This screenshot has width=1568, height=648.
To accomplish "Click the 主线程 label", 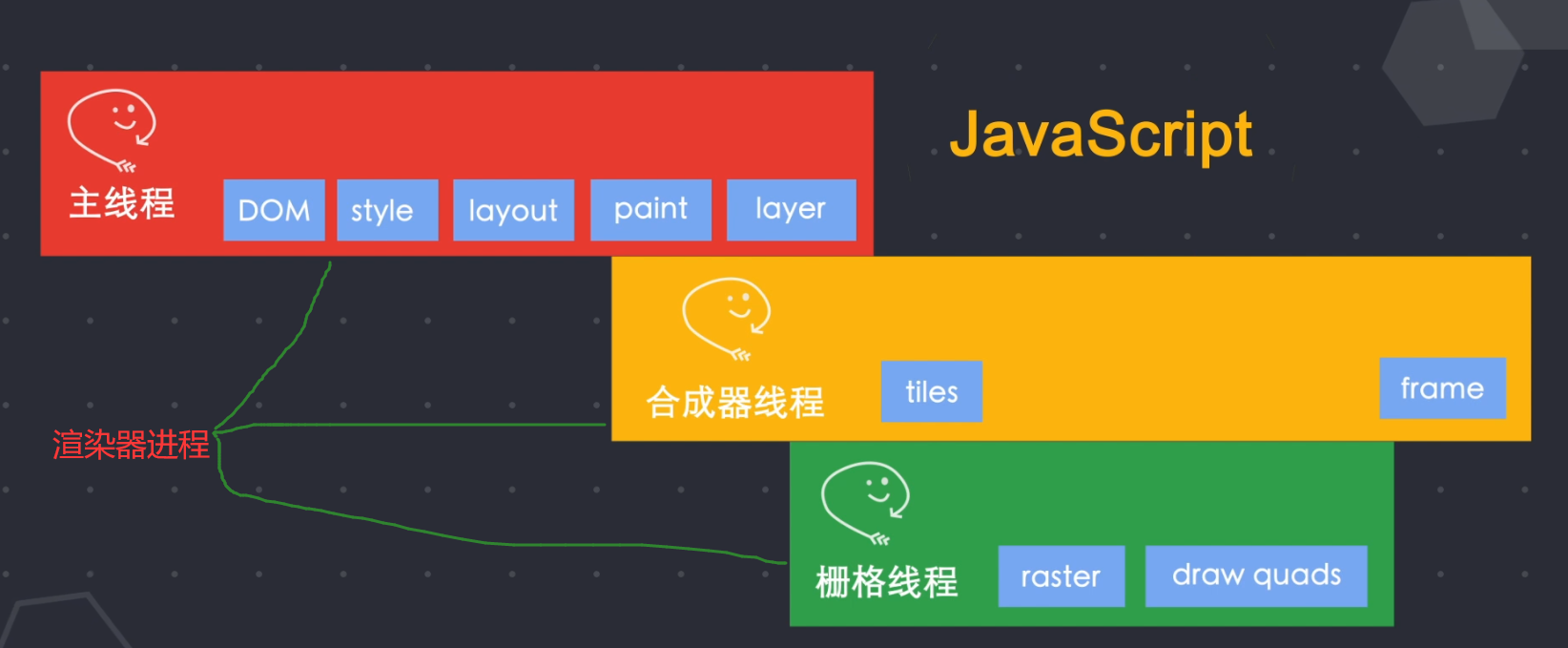I will click(122, 203).
